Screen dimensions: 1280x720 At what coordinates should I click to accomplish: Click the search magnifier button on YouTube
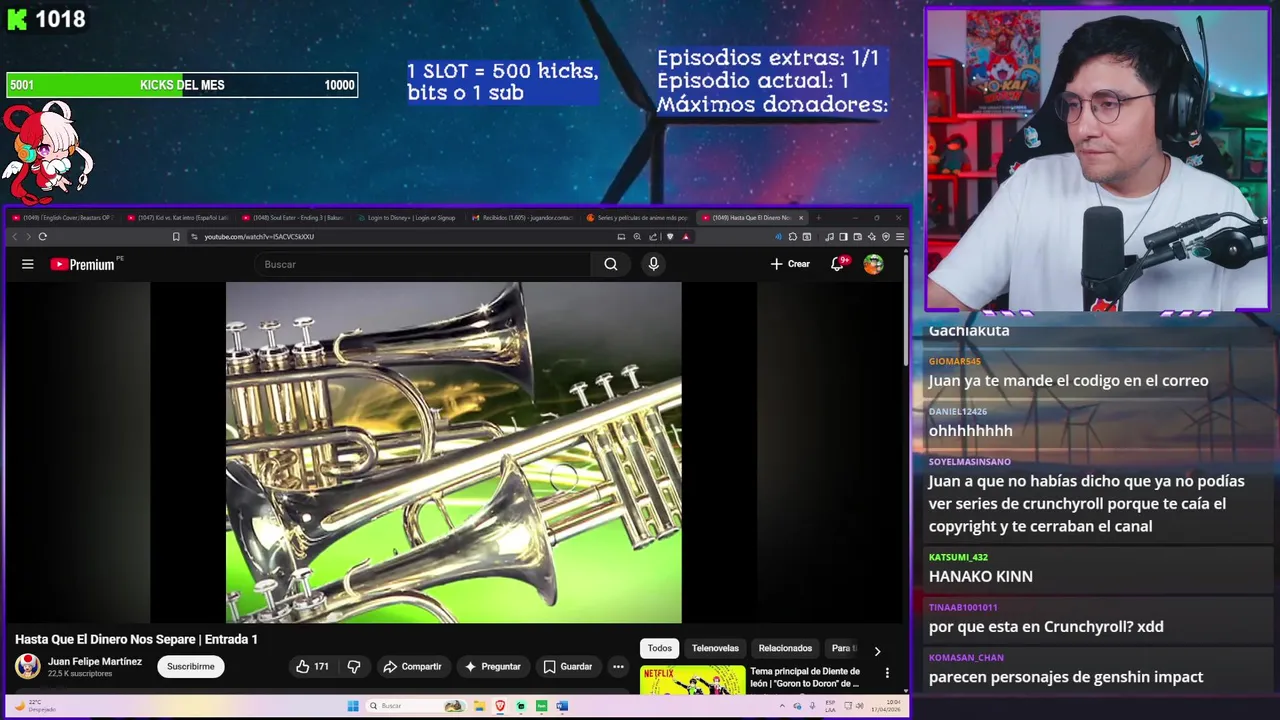tap(611, 264)
